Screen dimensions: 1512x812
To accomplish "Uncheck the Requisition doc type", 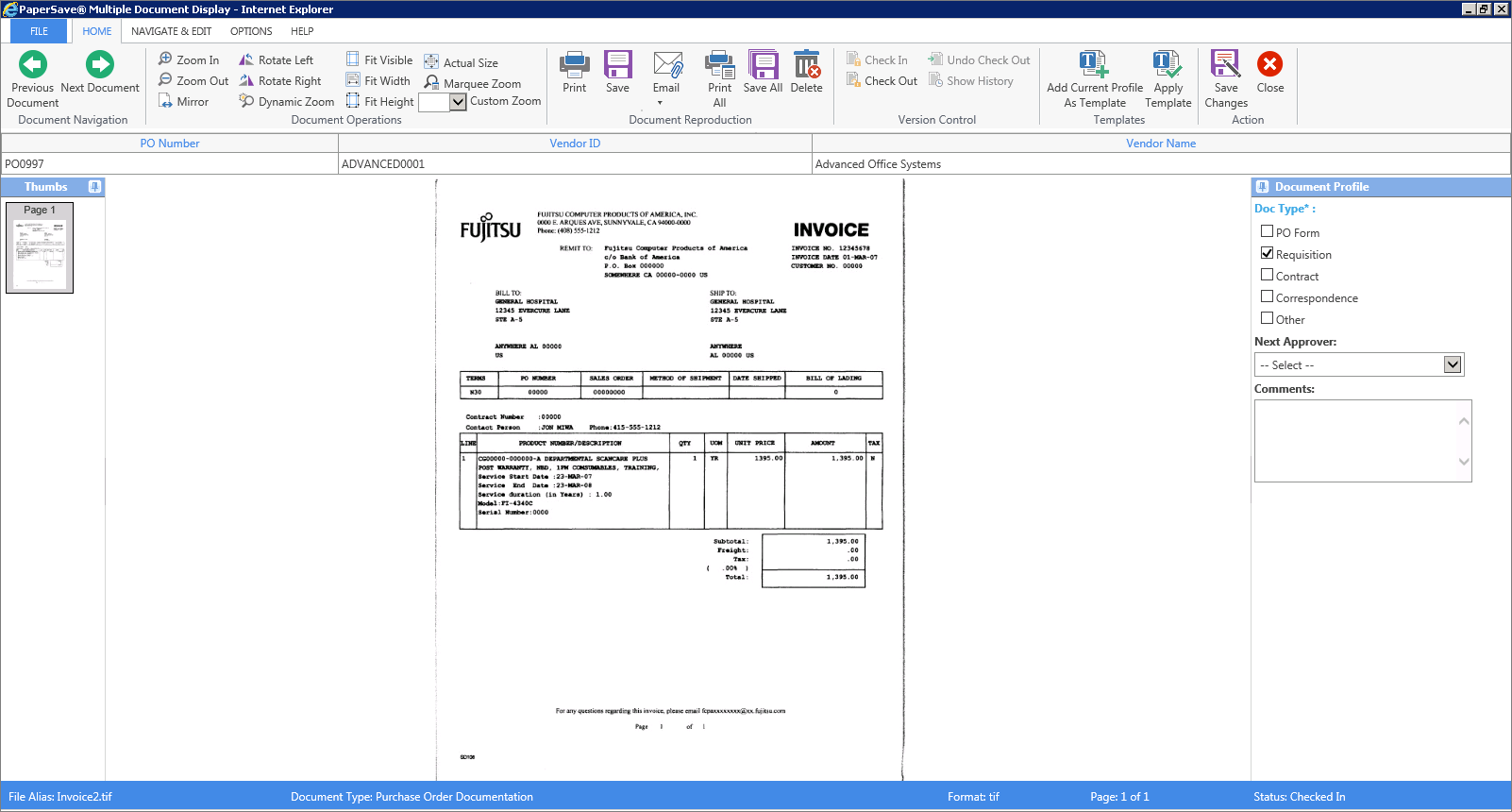I will coord(1267,252).
